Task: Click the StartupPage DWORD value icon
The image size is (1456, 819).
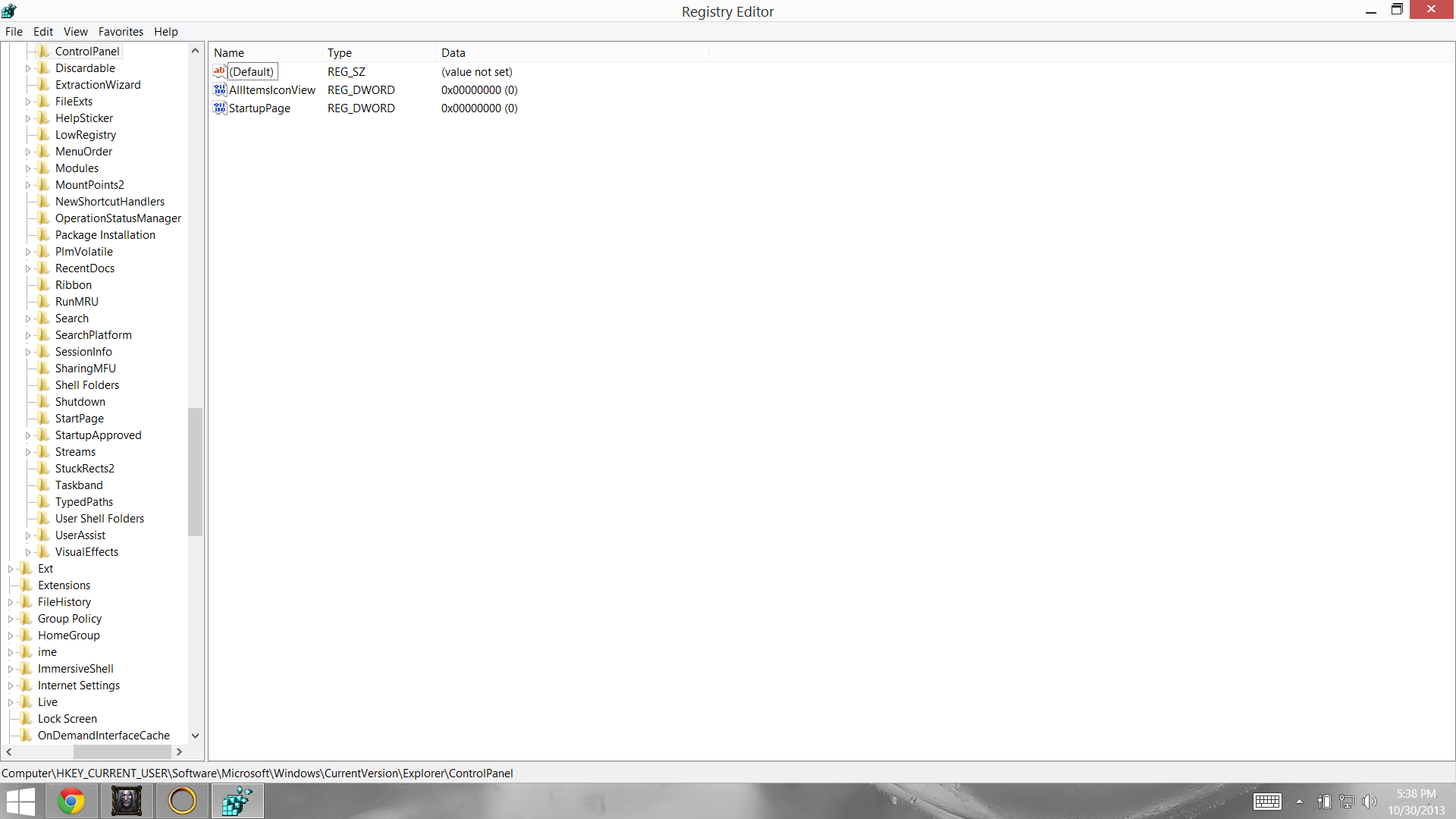Action: tap(220, 108)
